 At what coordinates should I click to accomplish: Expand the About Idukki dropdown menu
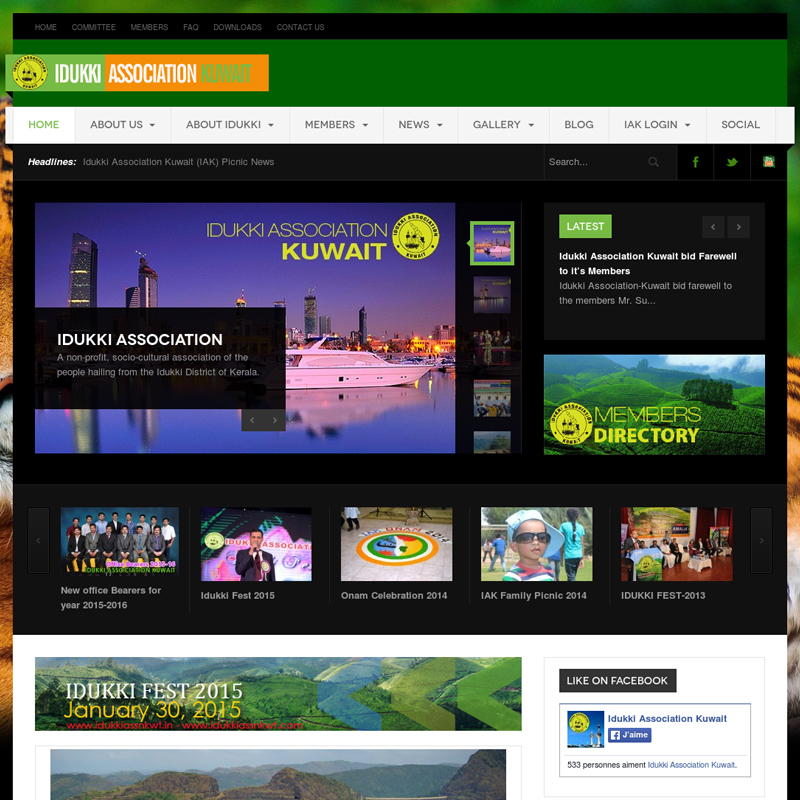[230, 124]
